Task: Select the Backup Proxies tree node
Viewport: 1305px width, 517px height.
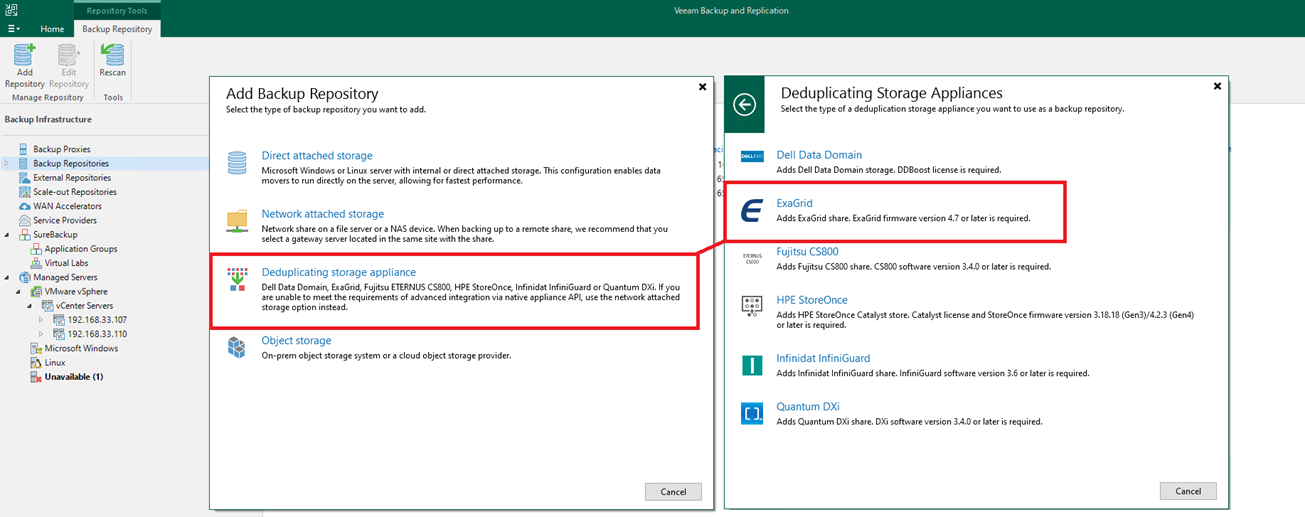Action: pos(62,149)
